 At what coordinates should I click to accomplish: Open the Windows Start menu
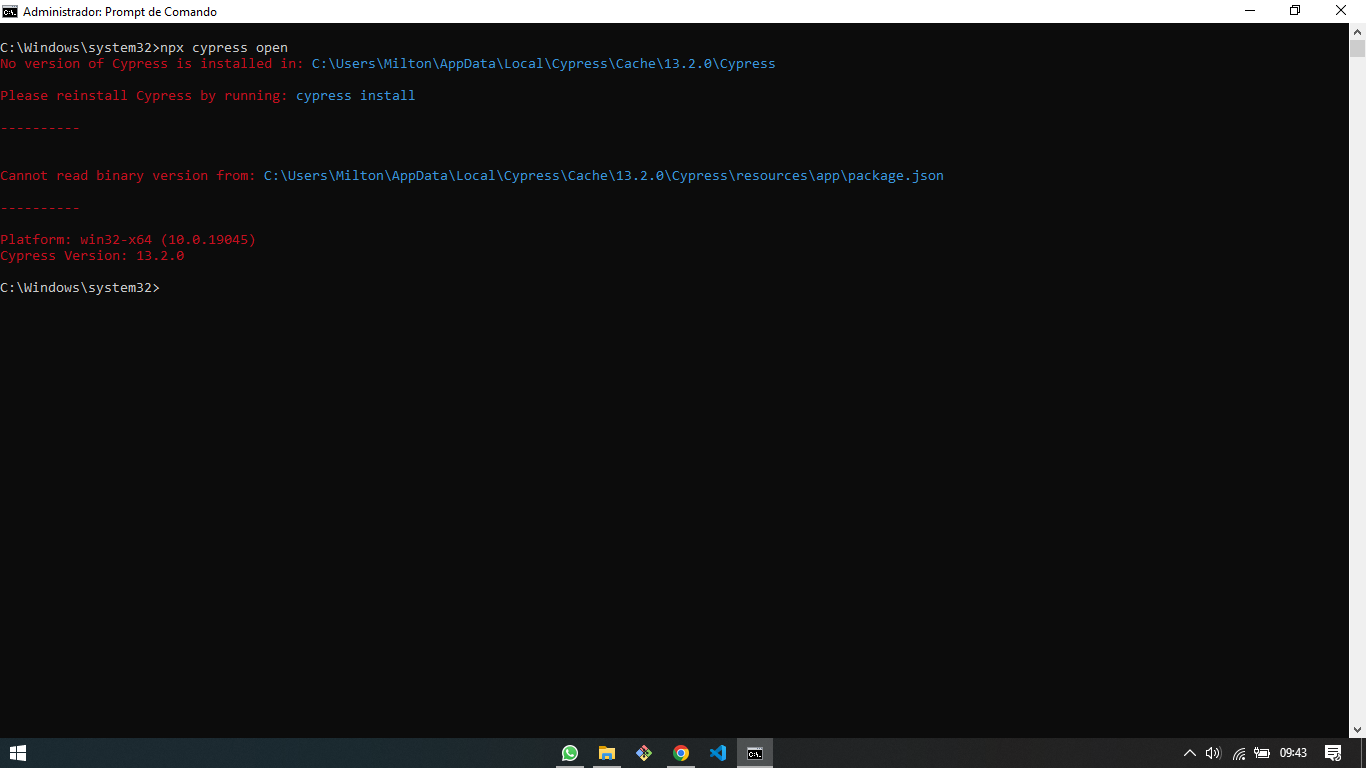(17, 753)
